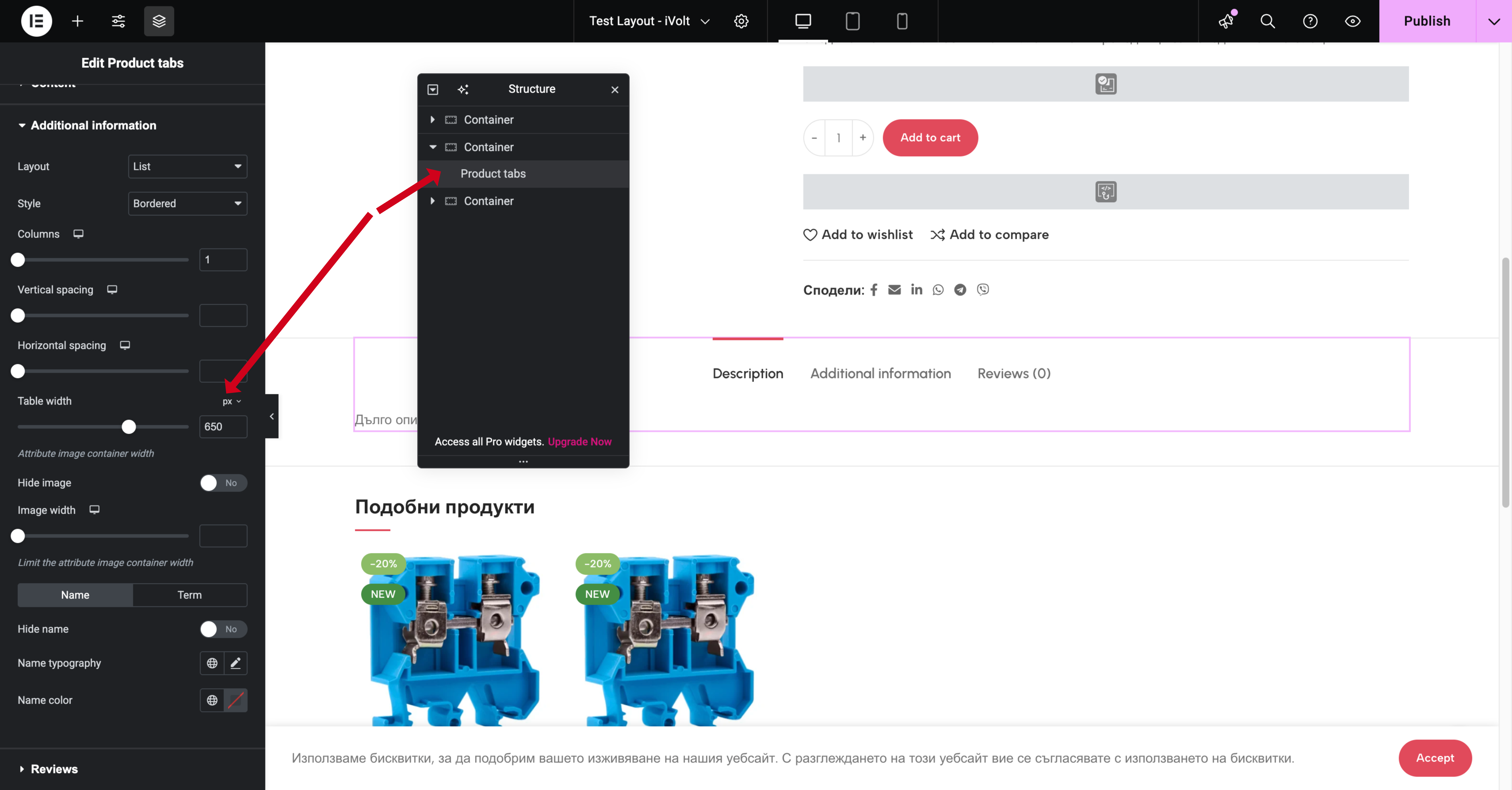This screenshot has width=1512, height=790.
Task: Share via Telegram icon
Action: click(x=960, y=289)
